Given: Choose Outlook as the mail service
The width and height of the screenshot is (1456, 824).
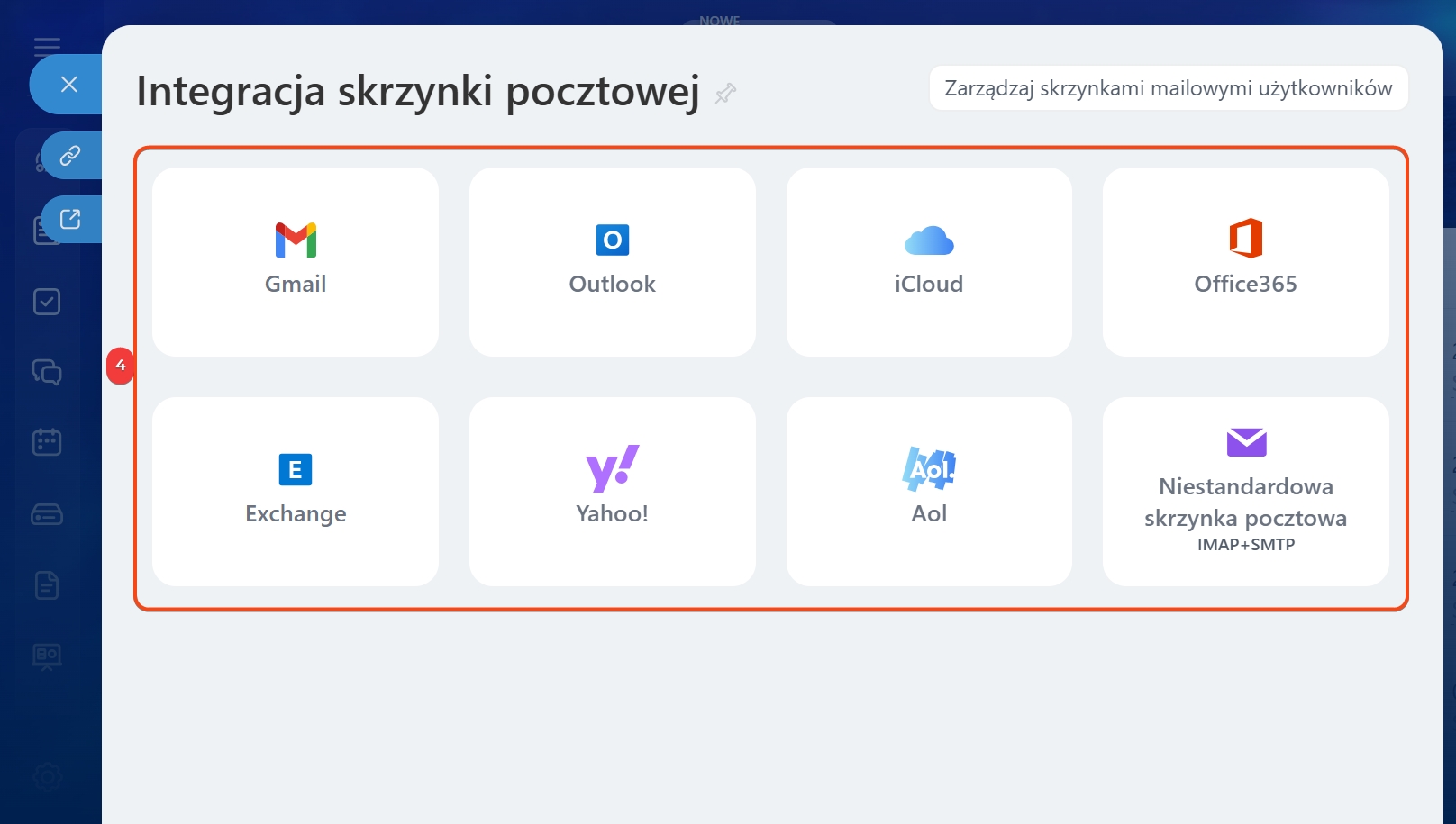Looking at the screenshot, I should pos(612,261).
